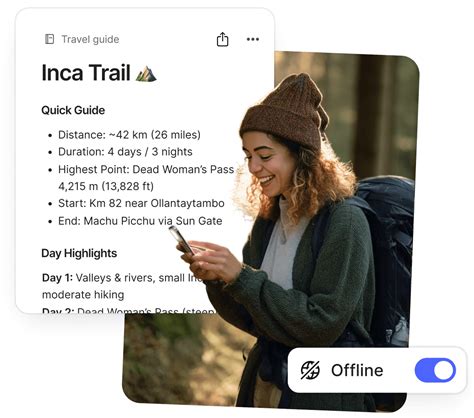Select the Quick Guide heading

[73, 110]
